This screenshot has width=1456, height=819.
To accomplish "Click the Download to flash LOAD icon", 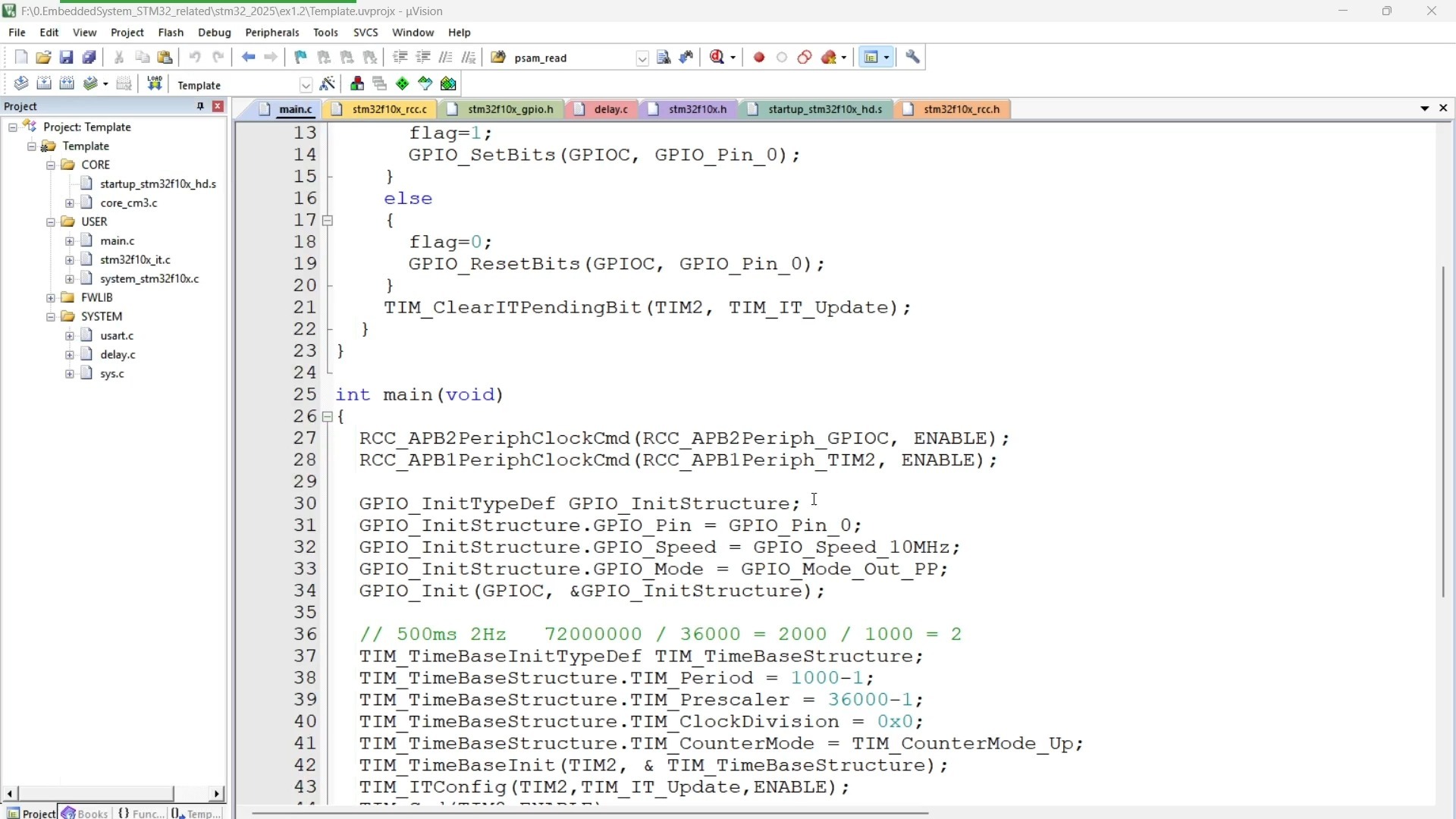I will pos(155,84).
